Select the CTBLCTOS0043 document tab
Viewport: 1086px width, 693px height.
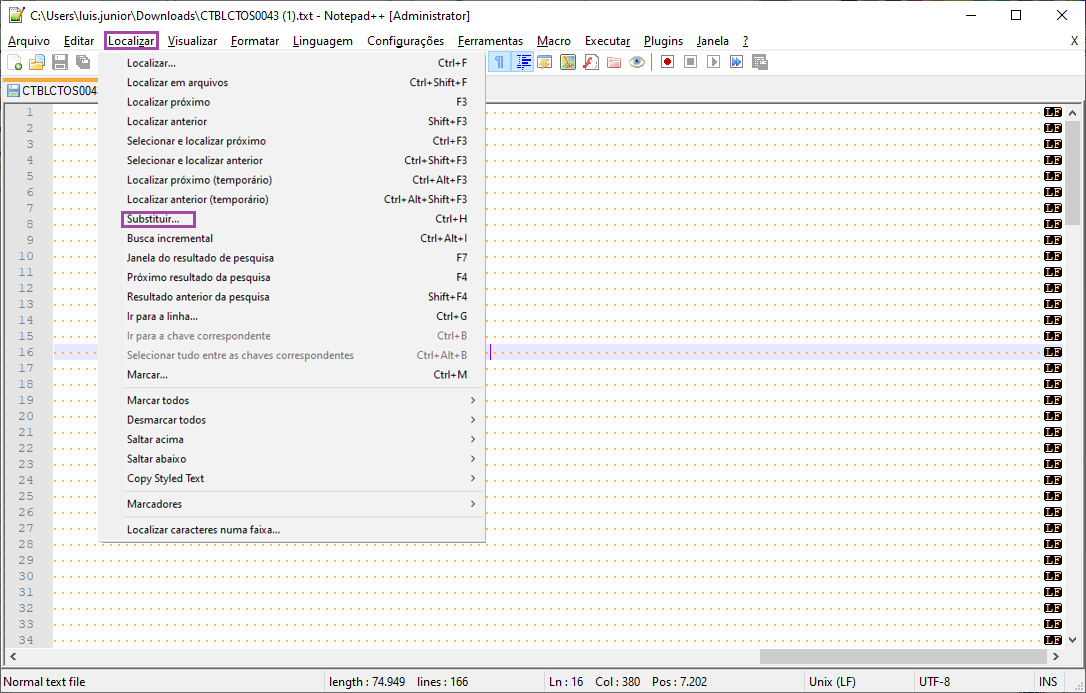[x=54, y=91]
